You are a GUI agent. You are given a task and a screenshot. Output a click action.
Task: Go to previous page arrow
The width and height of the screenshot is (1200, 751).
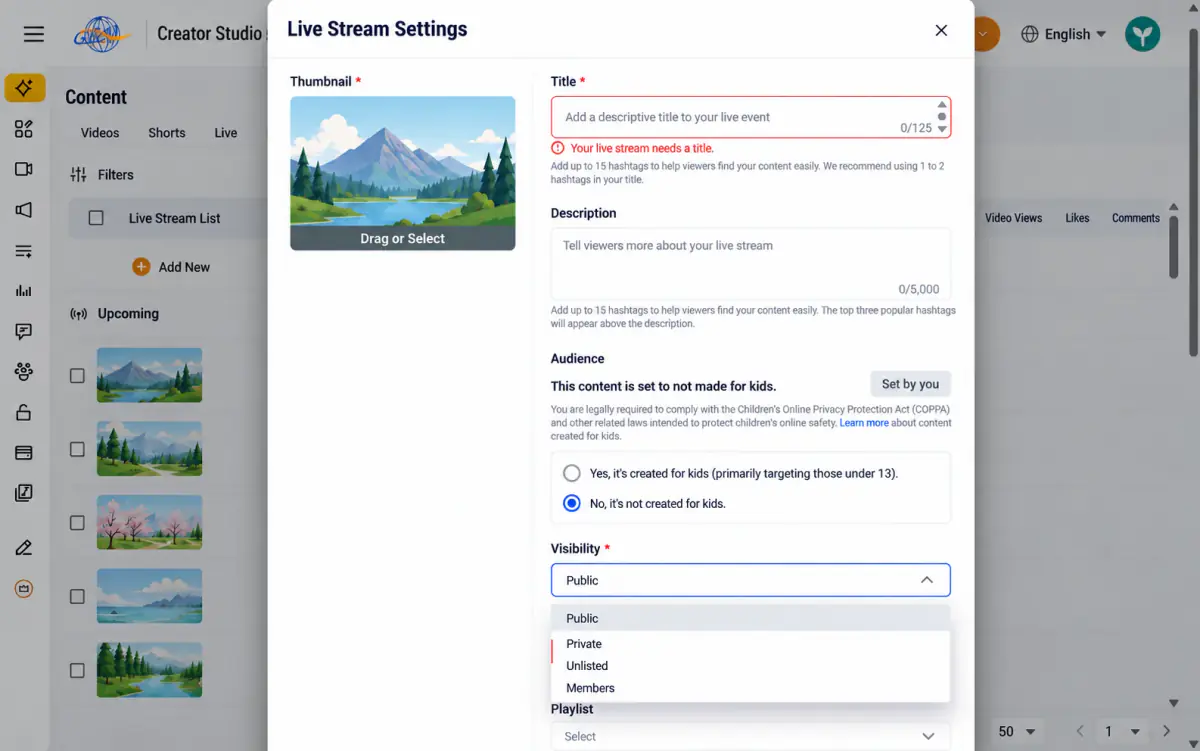(x=1079, y=731)
